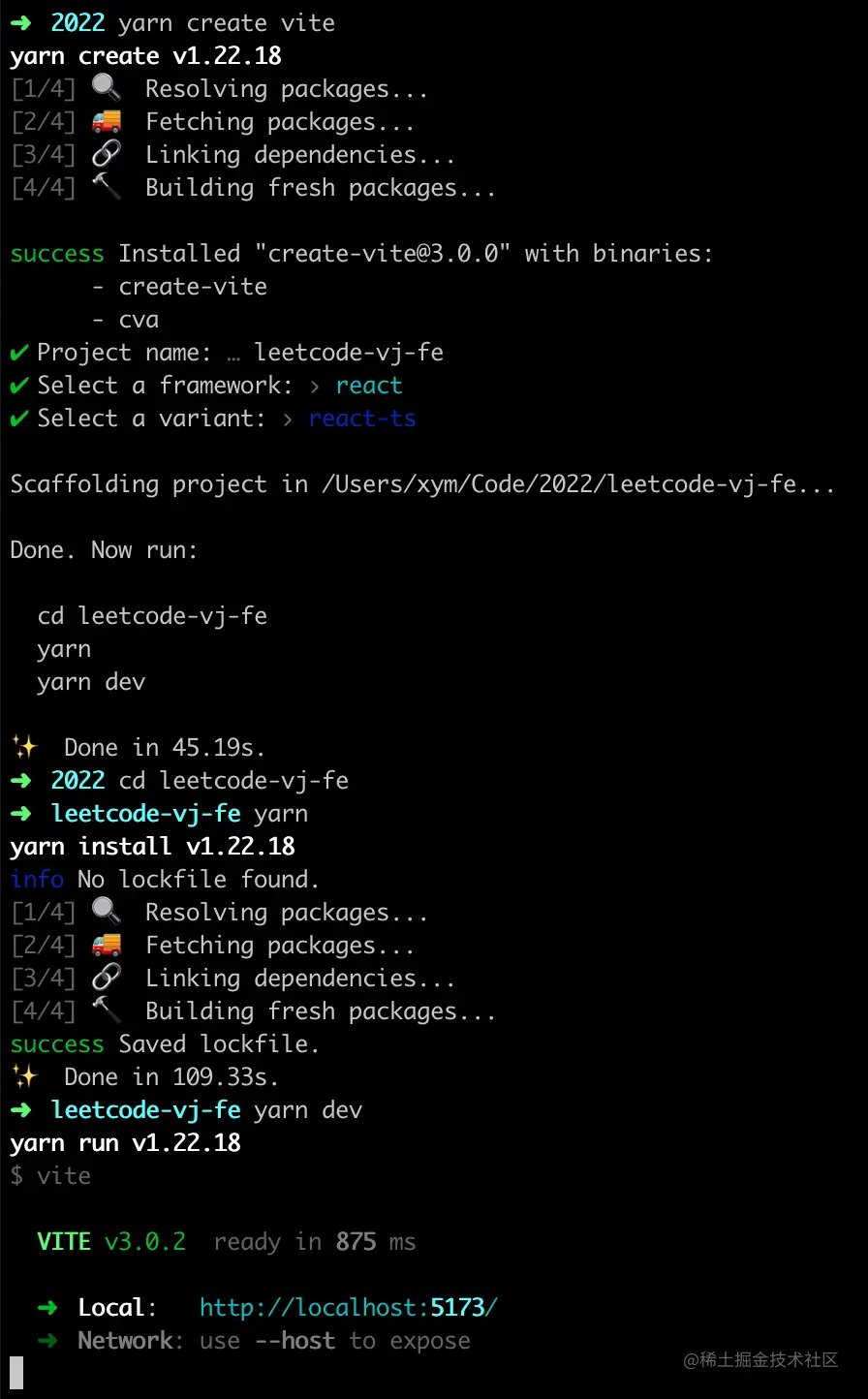Click the terminal cursor block at the bottom

(x=16, y=1373)
